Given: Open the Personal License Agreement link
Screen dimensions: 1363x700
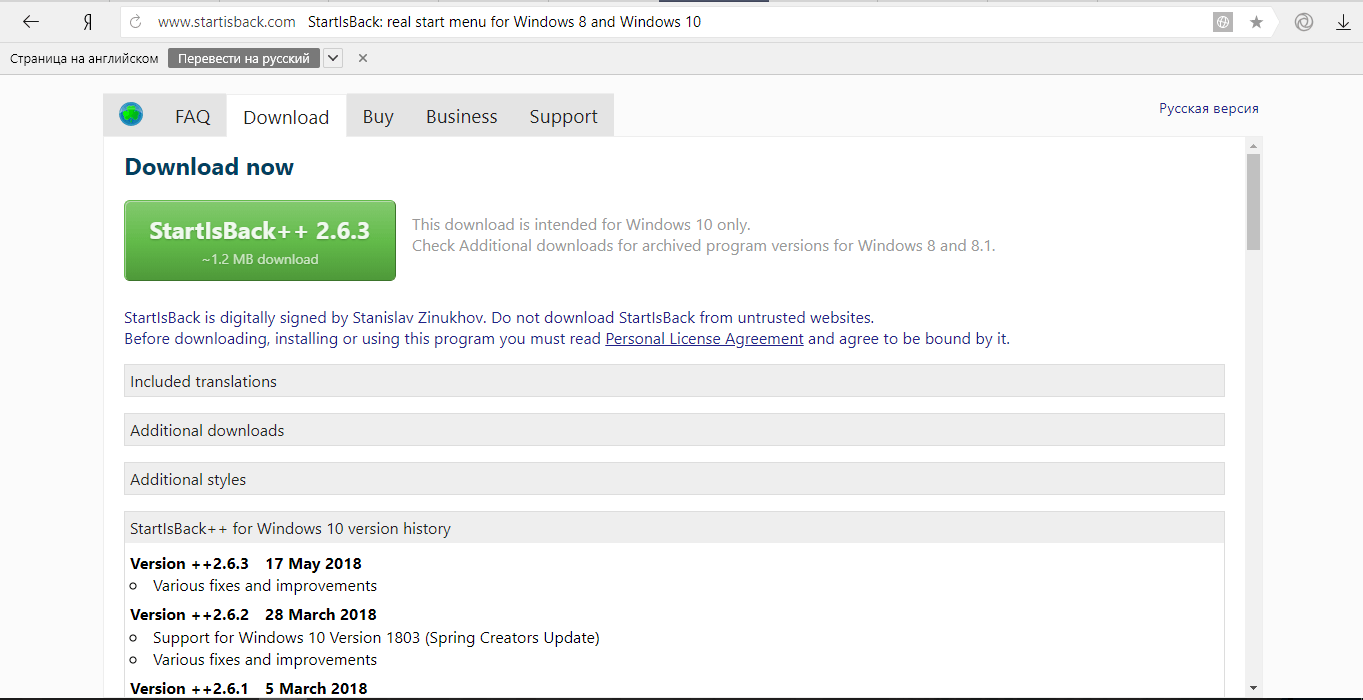Looking at the screenshot, I should pos(704,339).
